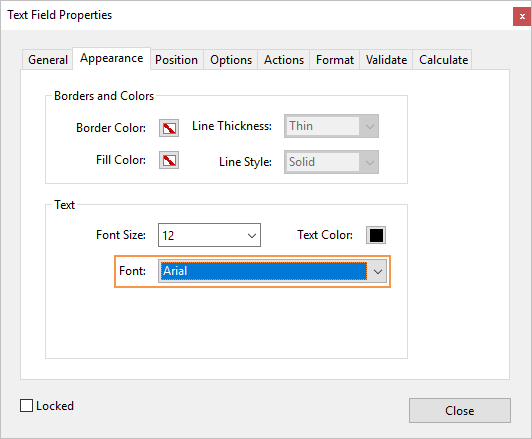Go to the Validate tab

tap(386, 60)
